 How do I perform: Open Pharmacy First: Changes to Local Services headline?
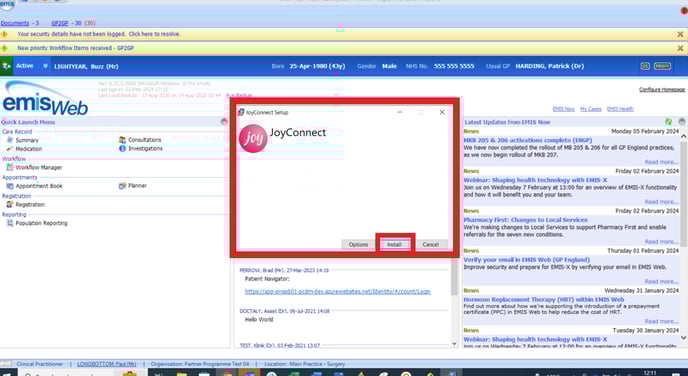[x=525, y=220]
